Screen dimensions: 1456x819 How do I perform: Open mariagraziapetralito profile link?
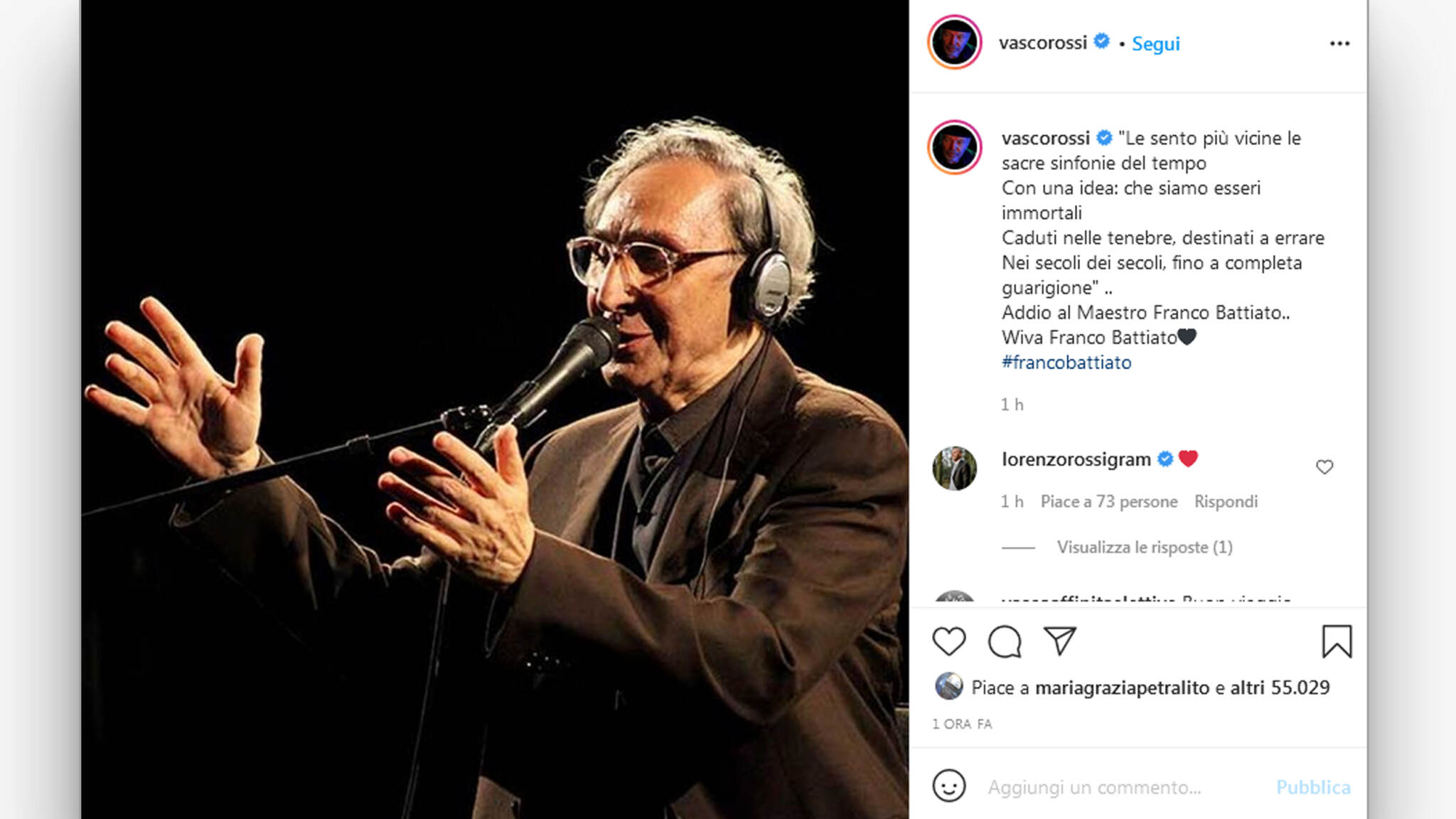1122,687
